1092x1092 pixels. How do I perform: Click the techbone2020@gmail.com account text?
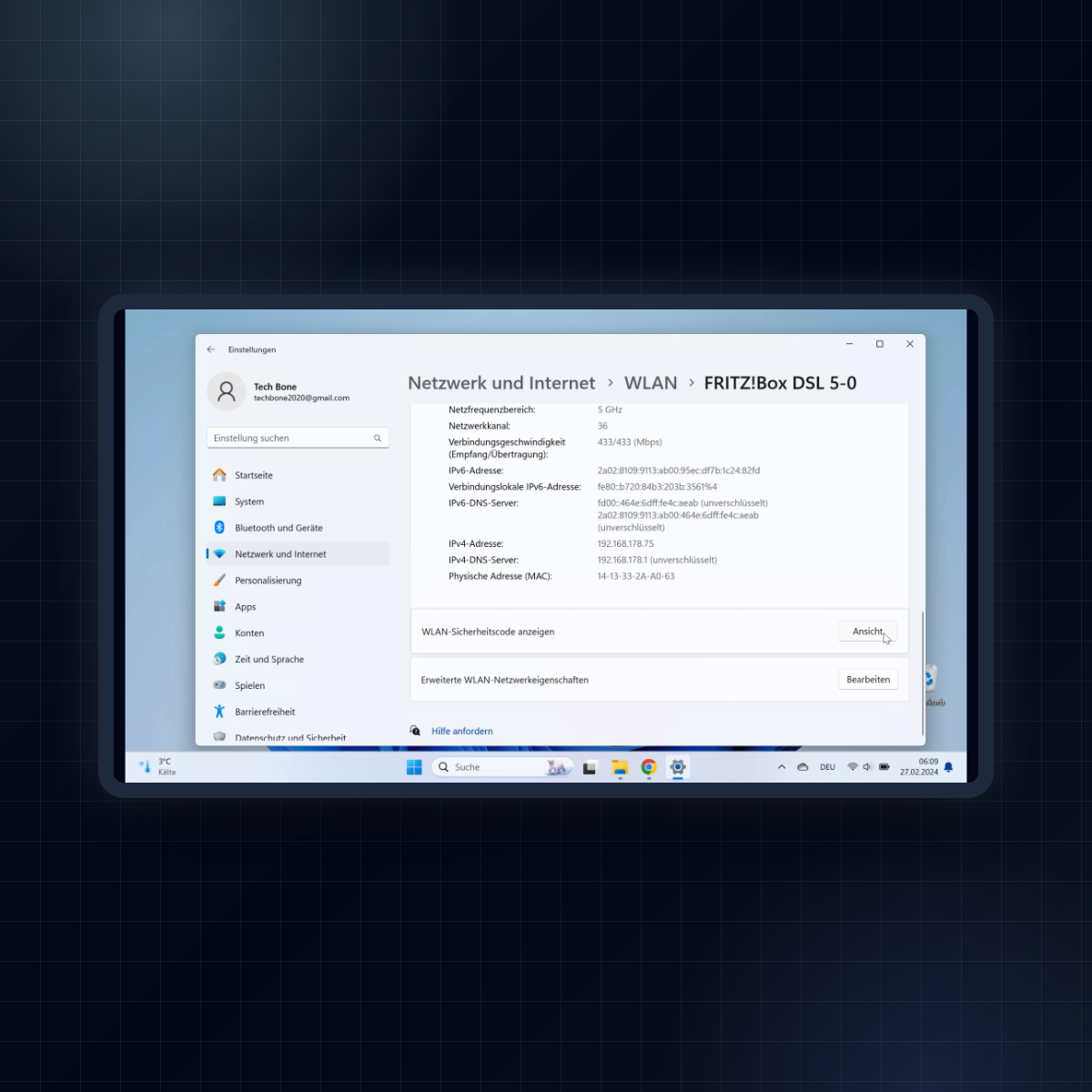tap(301, 398)
